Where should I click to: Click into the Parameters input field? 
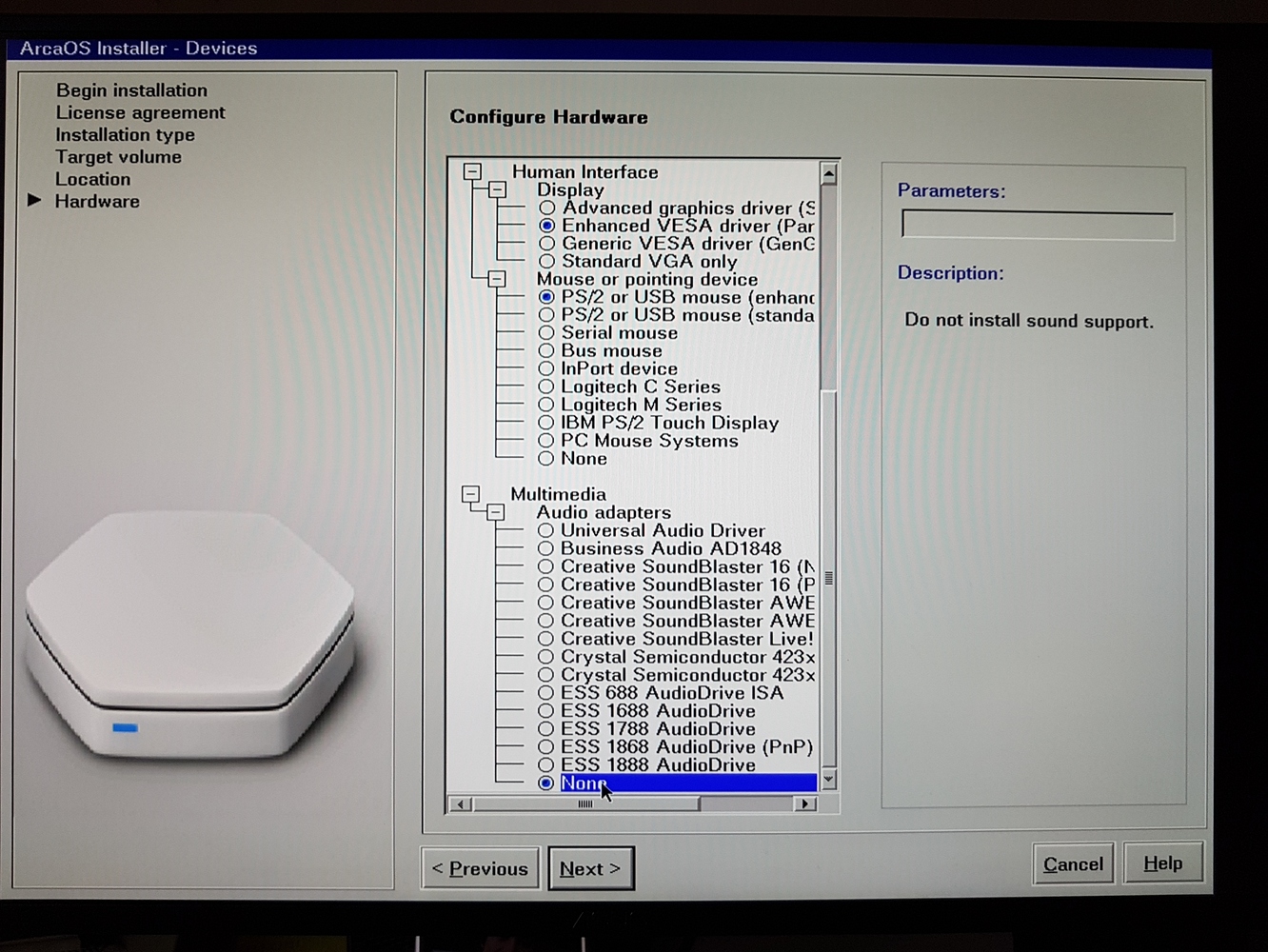point(1038,225)
